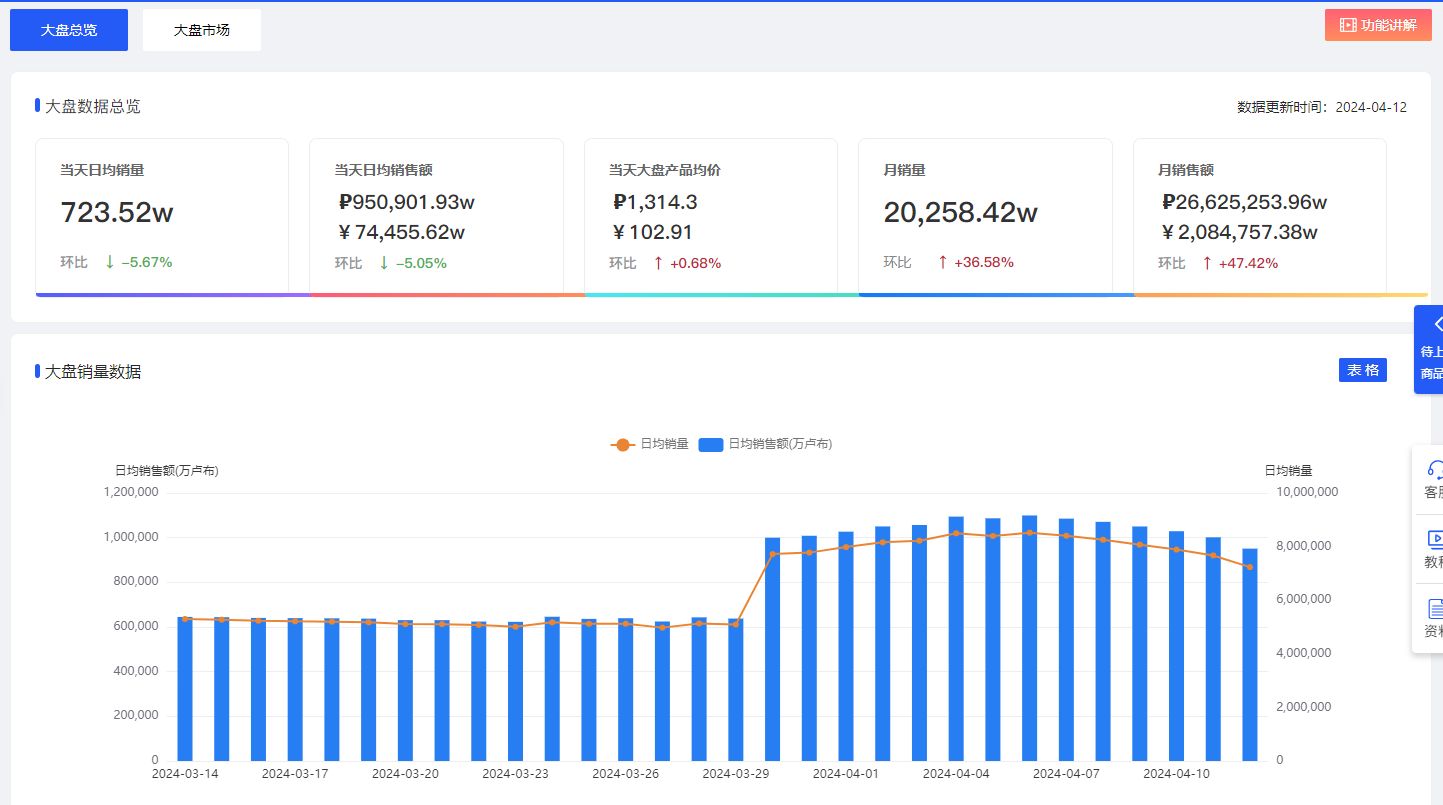Open 客服 headset support icon
The image size is (1443, 805).
click(x=1435, y=469)
